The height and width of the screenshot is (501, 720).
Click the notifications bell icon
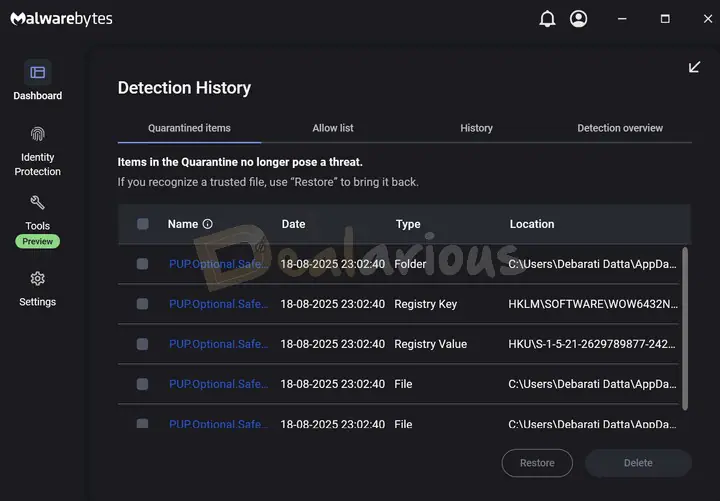tap(547, 19)
